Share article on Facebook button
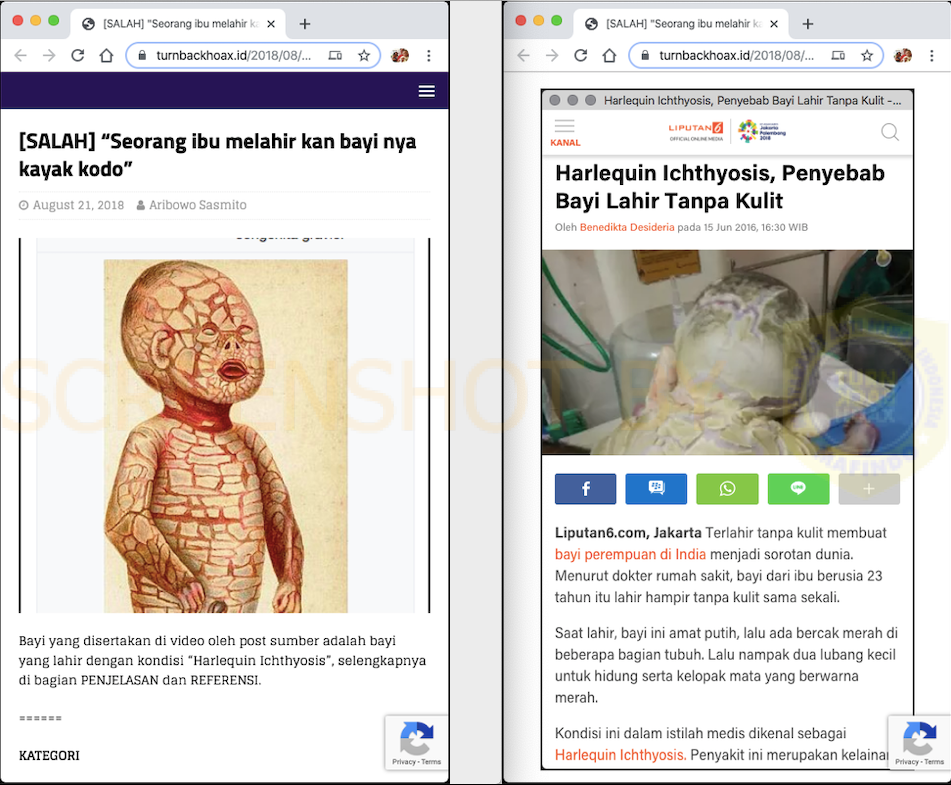 pyautogui.click(x=585, y=489)
